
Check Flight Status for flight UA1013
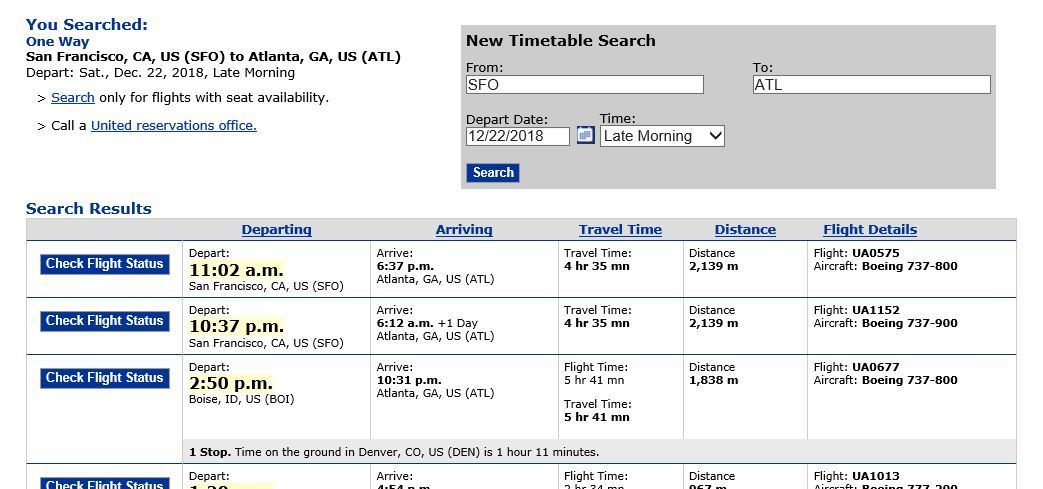[104, 484]
